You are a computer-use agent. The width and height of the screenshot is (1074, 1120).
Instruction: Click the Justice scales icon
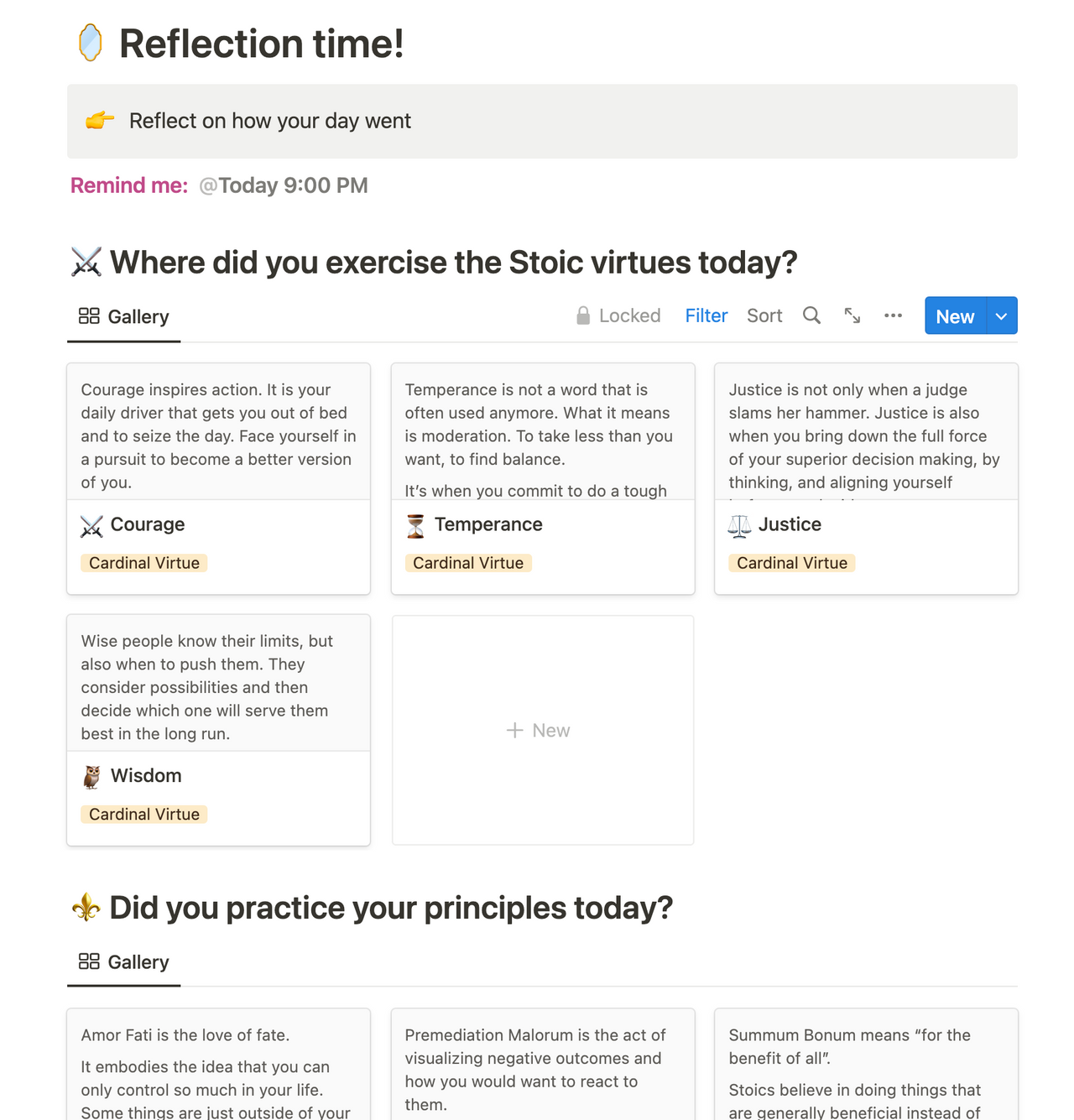739,526
